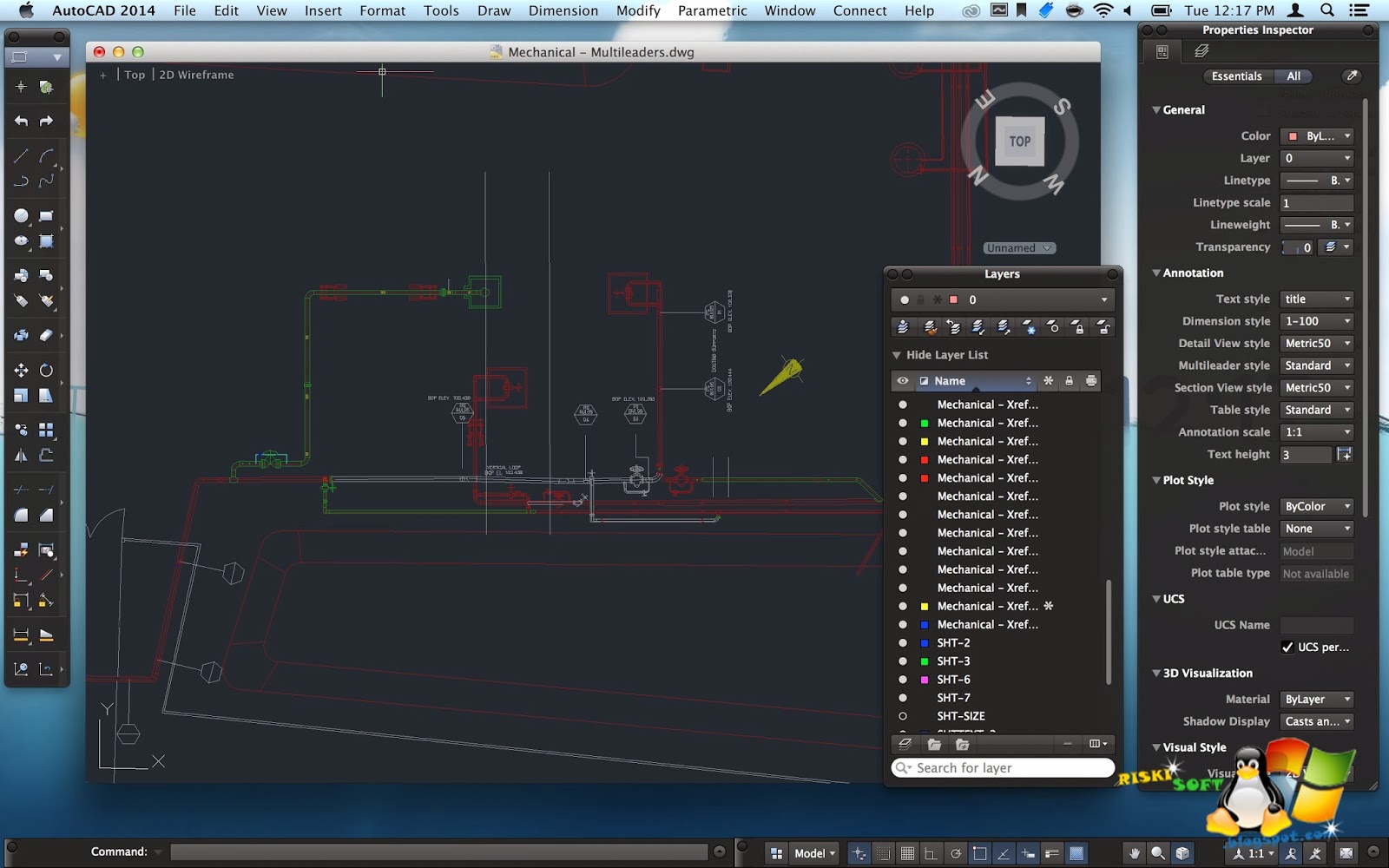The width and height of the screenshot is (1389, 868).
Task: Click the Redo arrow in tool palette
Action: 47,121
